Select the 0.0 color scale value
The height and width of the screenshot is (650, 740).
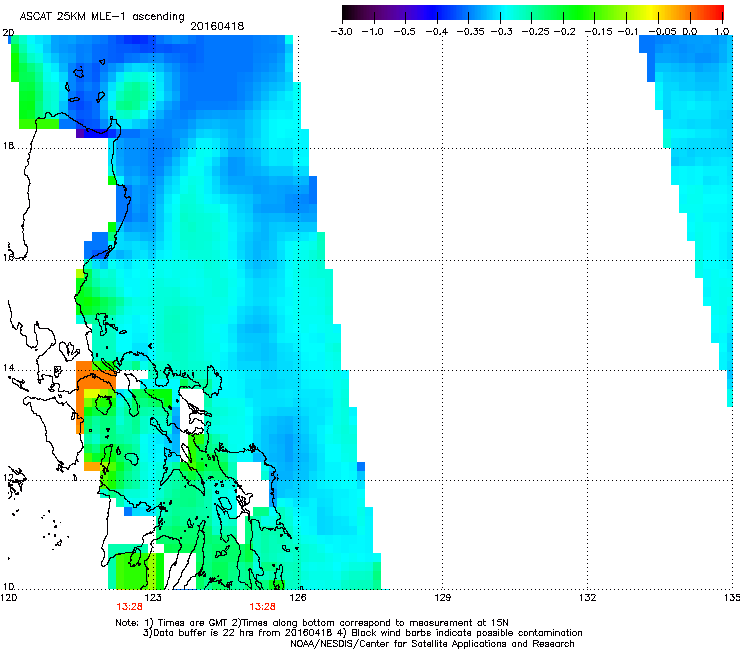pyautogui.click(x=690, y=32)
